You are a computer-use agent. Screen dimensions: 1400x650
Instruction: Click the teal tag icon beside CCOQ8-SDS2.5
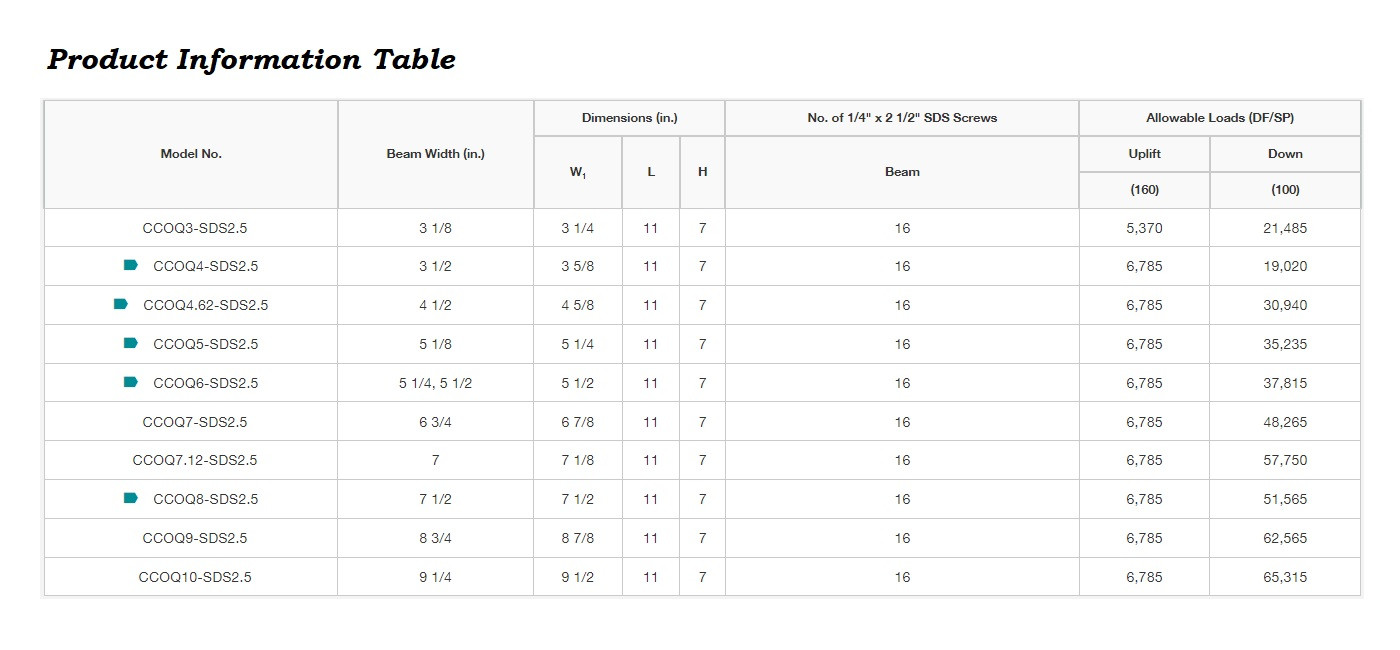tap(130, 498)
